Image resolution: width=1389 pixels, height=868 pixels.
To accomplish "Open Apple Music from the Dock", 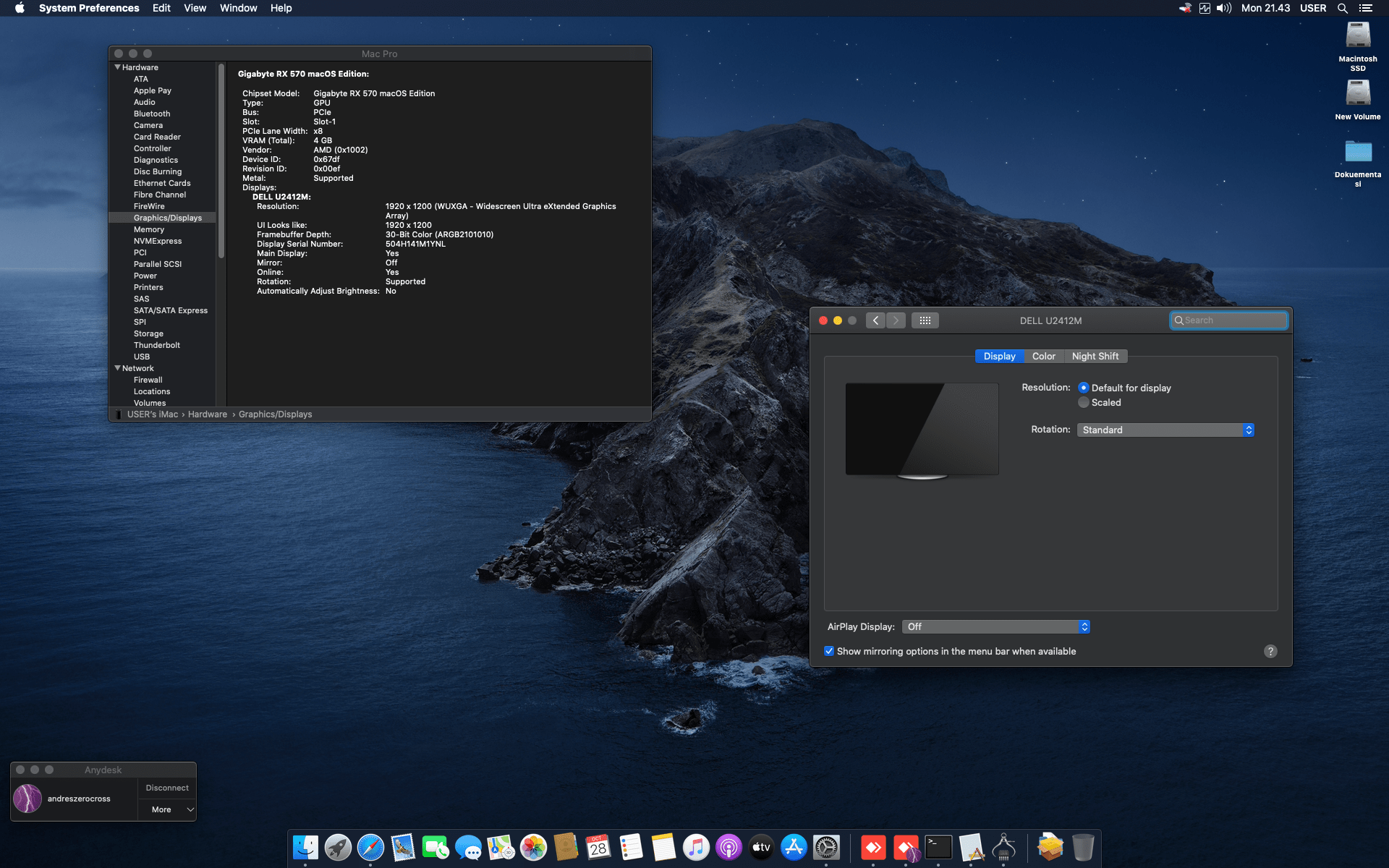I will (x=696, y=848).
